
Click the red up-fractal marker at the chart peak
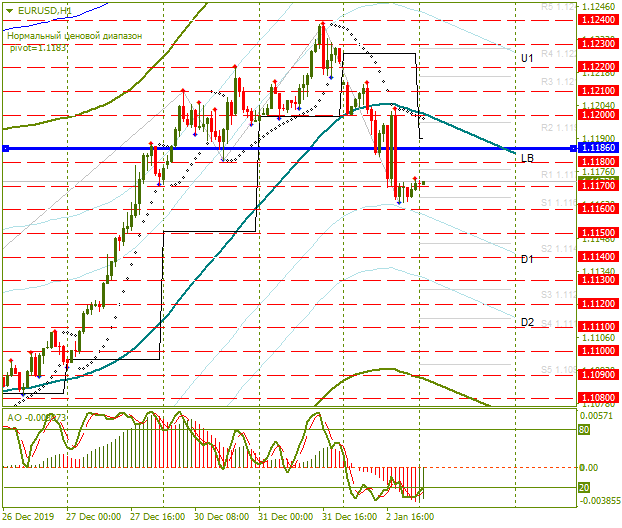323,24
